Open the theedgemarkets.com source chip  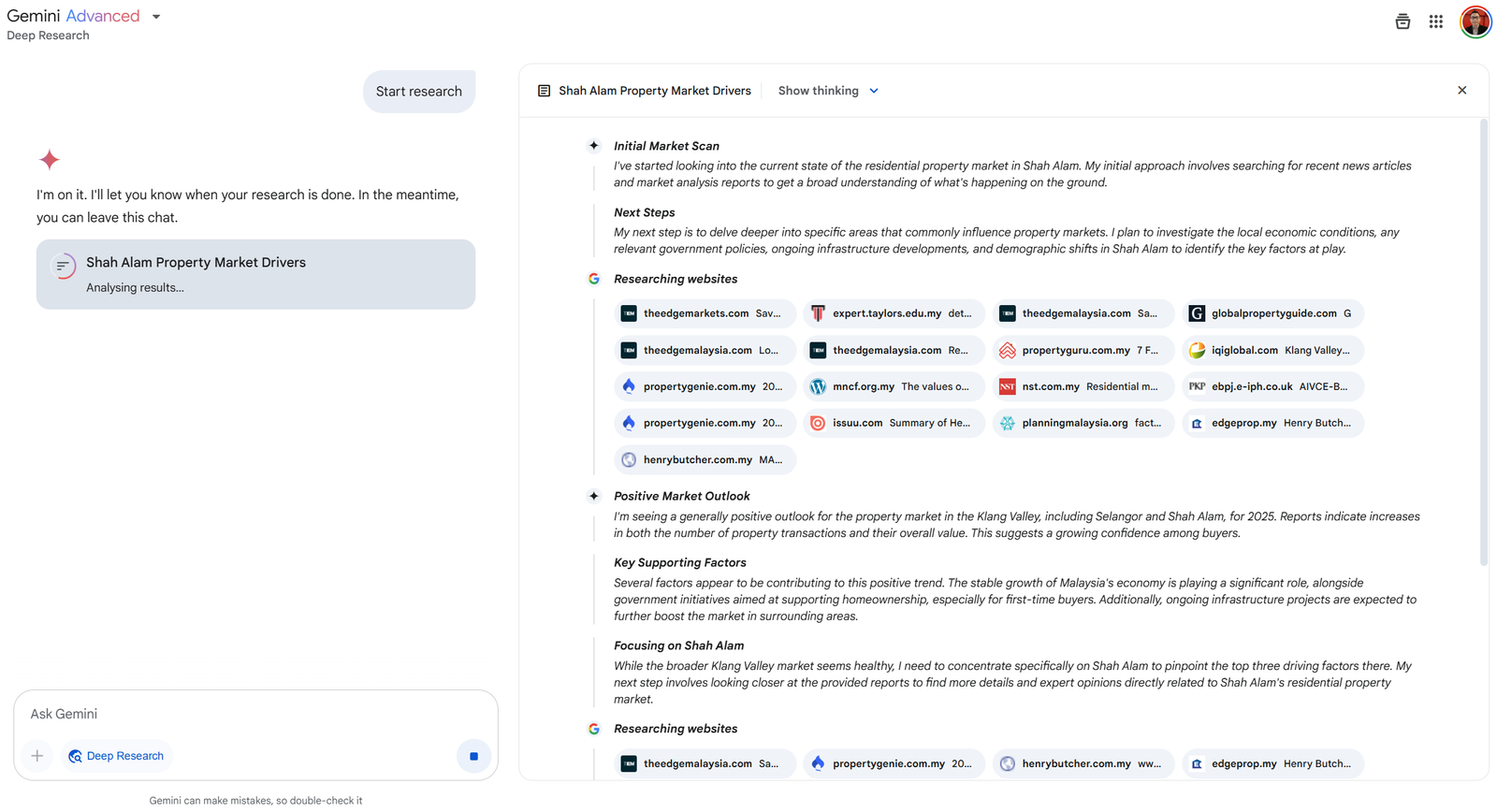(705, 313)
